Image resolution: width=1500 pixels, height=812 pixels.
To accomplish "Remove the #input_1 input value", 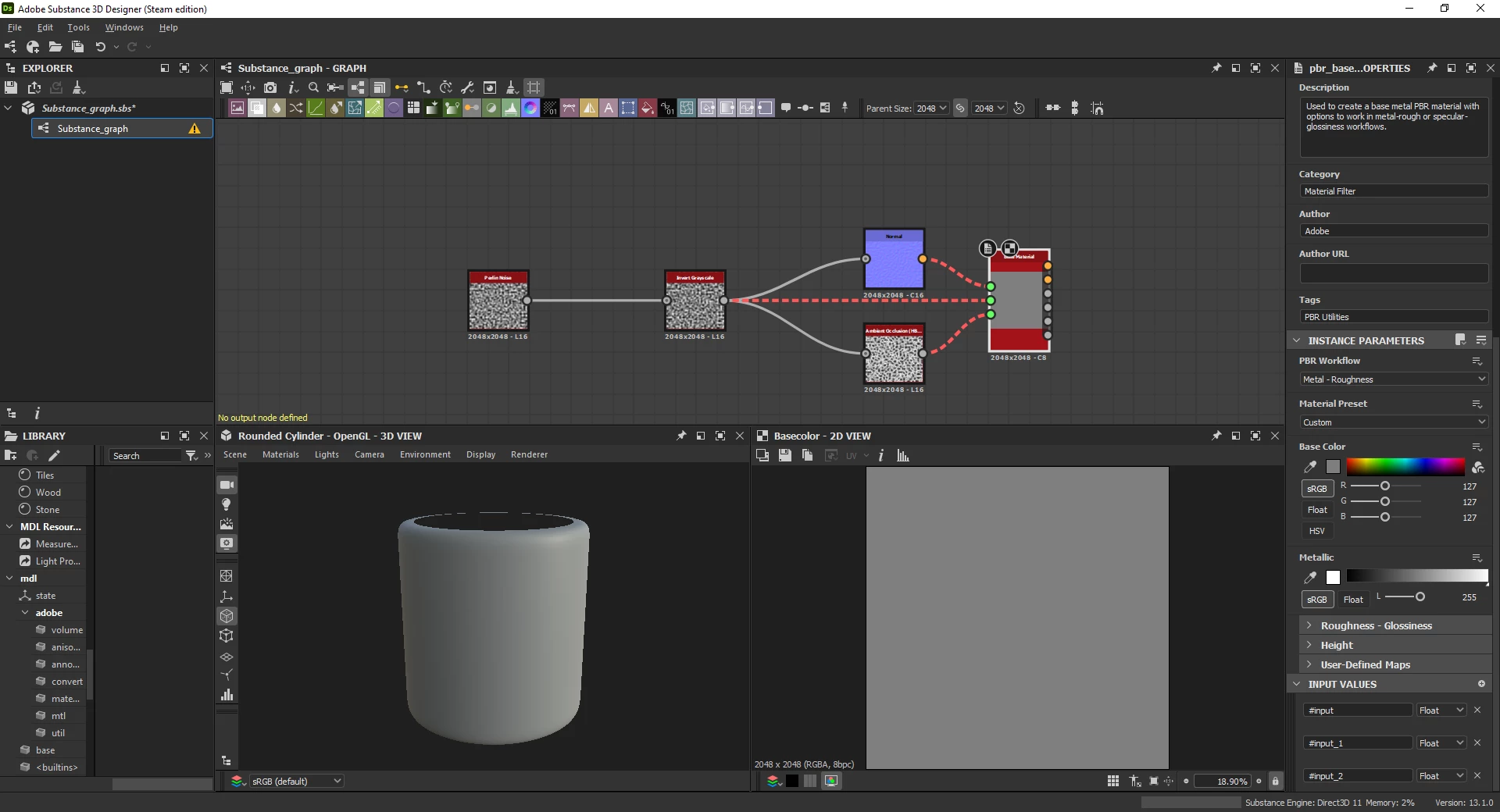I will (1477, 743).
